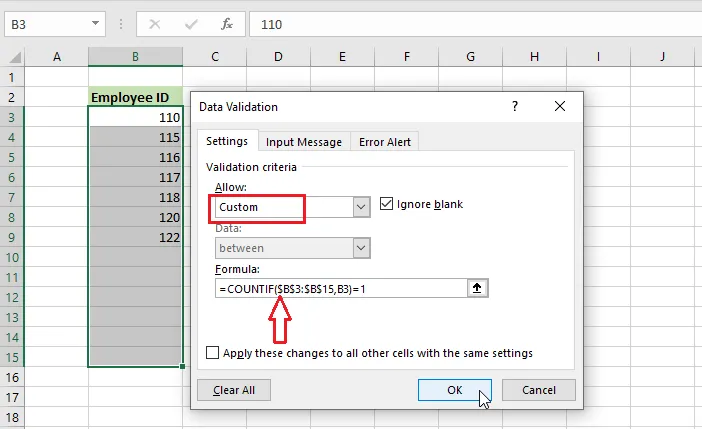Select column F header
702x429 pixels.
[407, 57]
